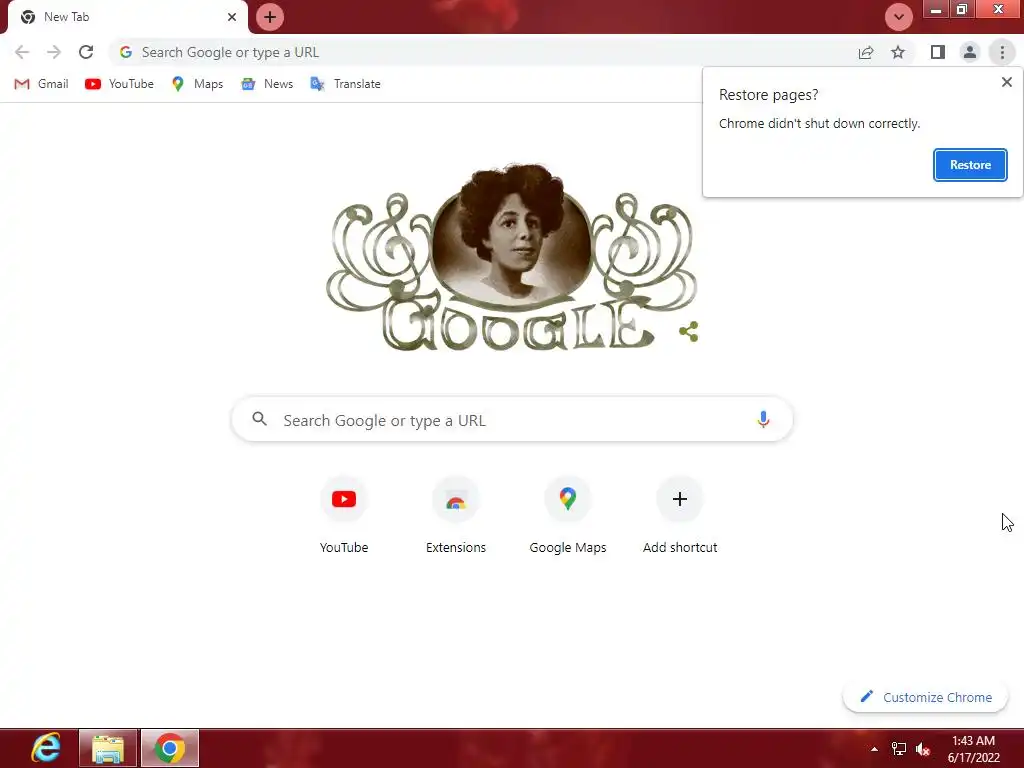Bookmark this tab with the star icon

click(898, 52)
